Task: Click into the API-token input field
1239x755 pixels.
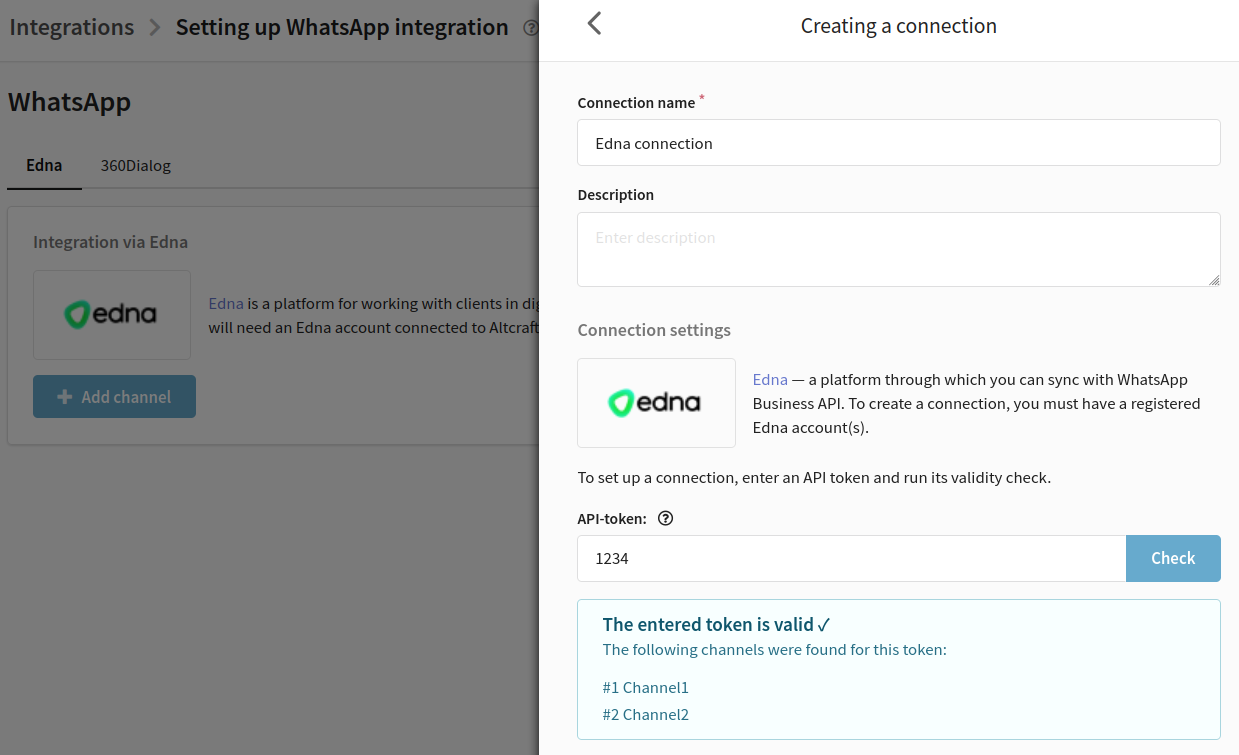Action: (x=852, y=558)
